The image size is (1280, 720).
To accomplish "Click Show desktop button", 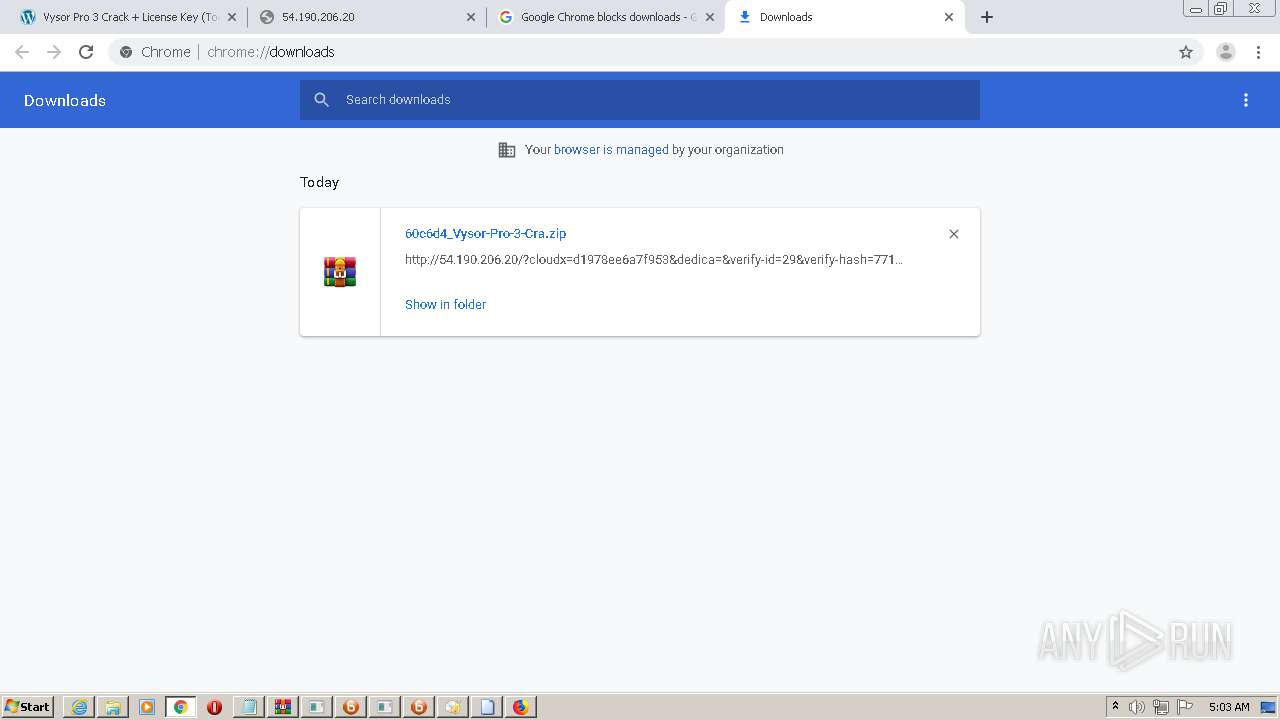I will [x=1269, y=707].
